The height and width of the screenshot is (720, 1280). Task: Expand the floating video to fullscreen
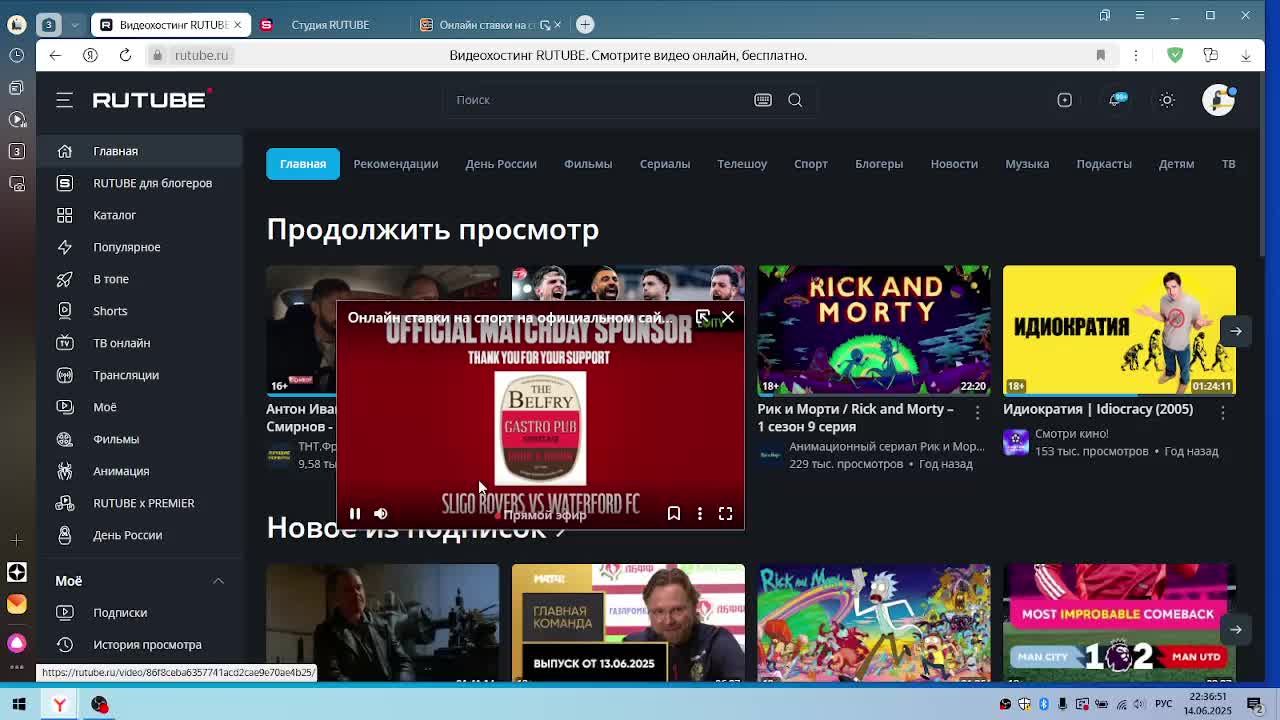[726, 513]
